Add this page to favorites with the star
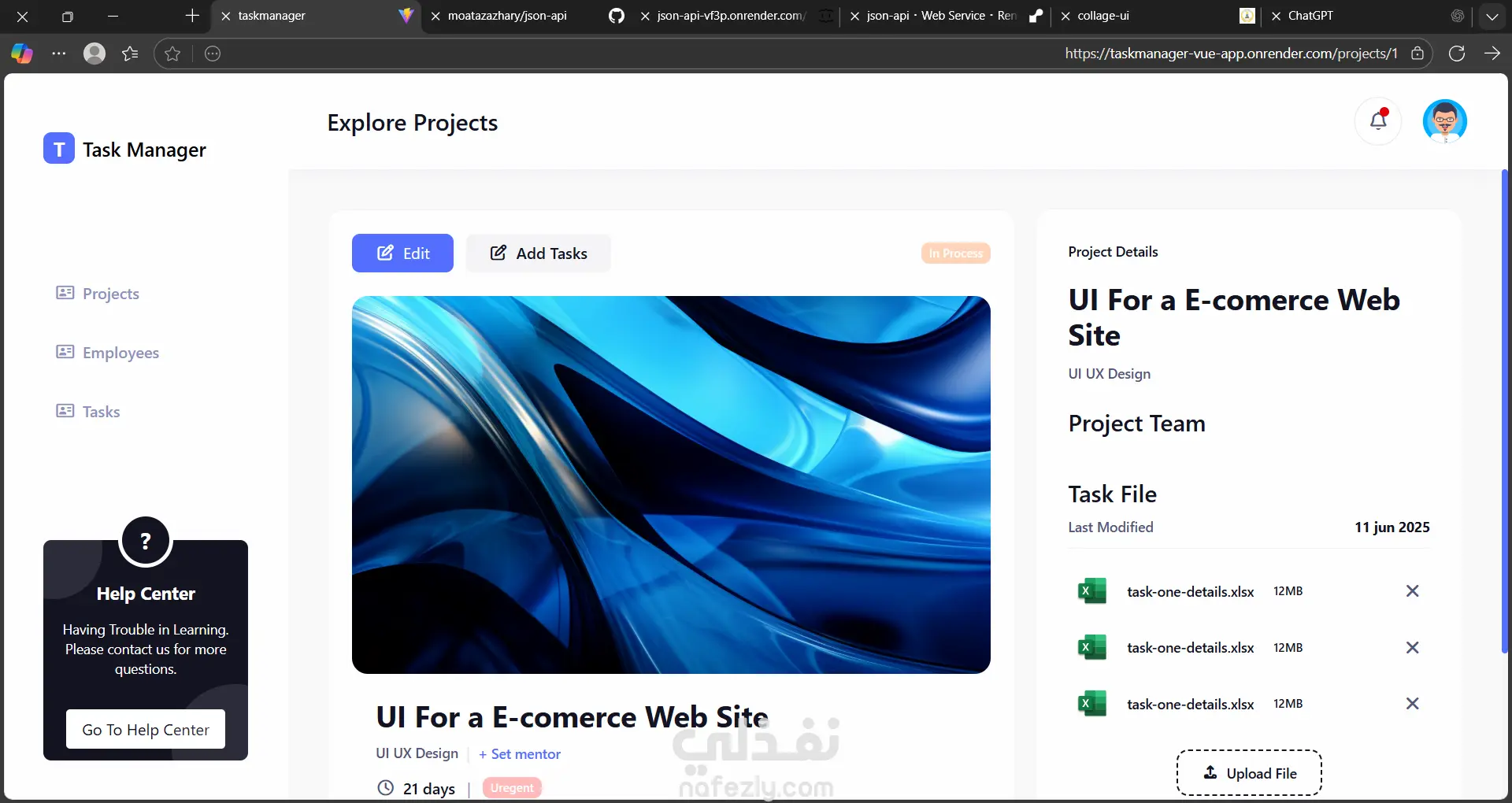The height and width of the screenshot is (803, 1512). click(173, 54)
